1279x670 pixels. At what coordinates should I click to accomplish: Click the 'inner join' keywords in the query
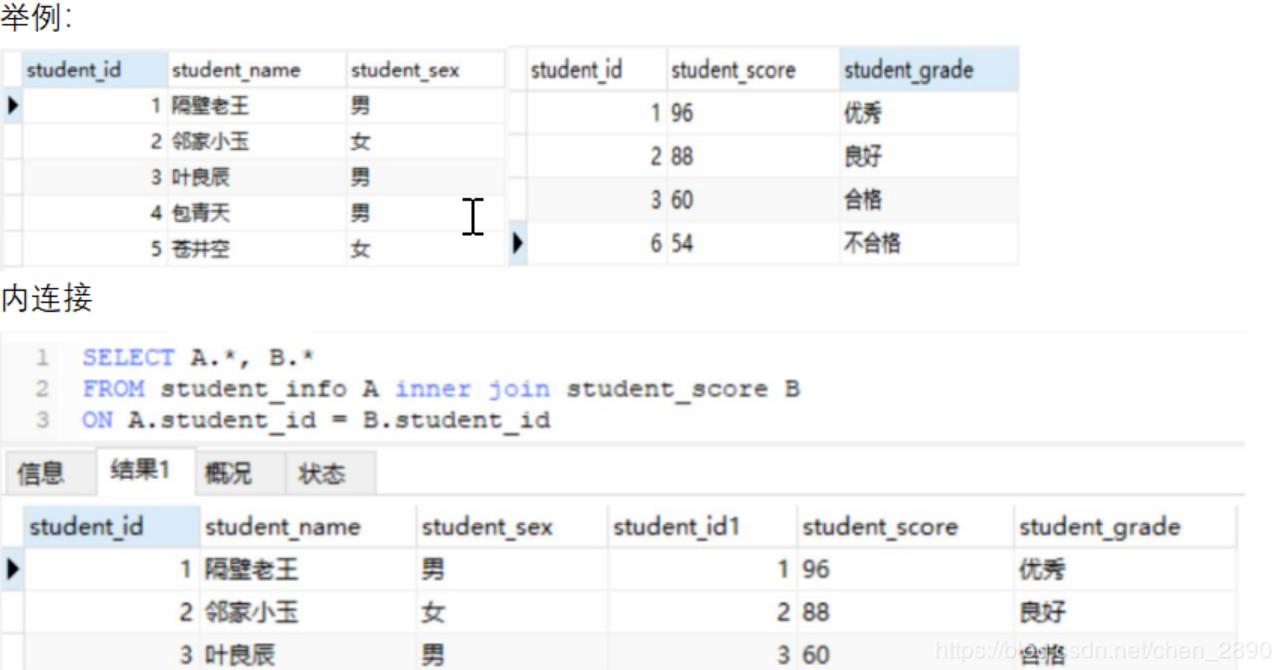tap(472, 388)
